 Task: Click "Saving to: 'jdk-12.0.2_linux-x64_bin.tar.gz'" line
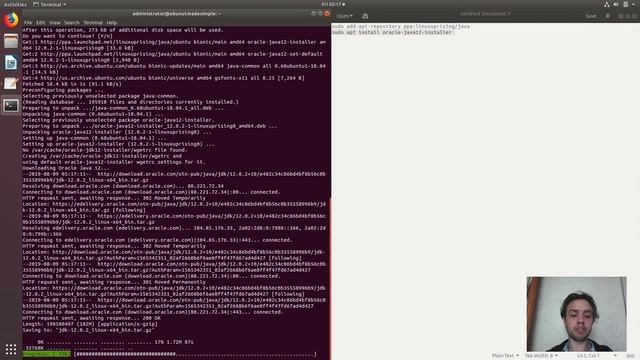tap(89, 330)
